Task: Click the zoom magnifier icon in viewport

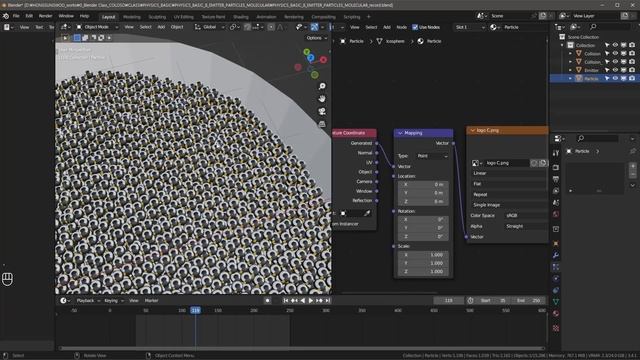Action: click(322, 86)
